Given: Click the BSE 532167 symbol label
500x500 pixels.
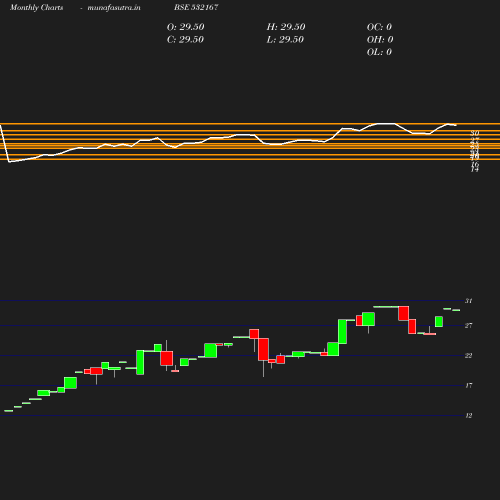Looking at the screenshot, I should pyautogui.click(x=196, y=7).
